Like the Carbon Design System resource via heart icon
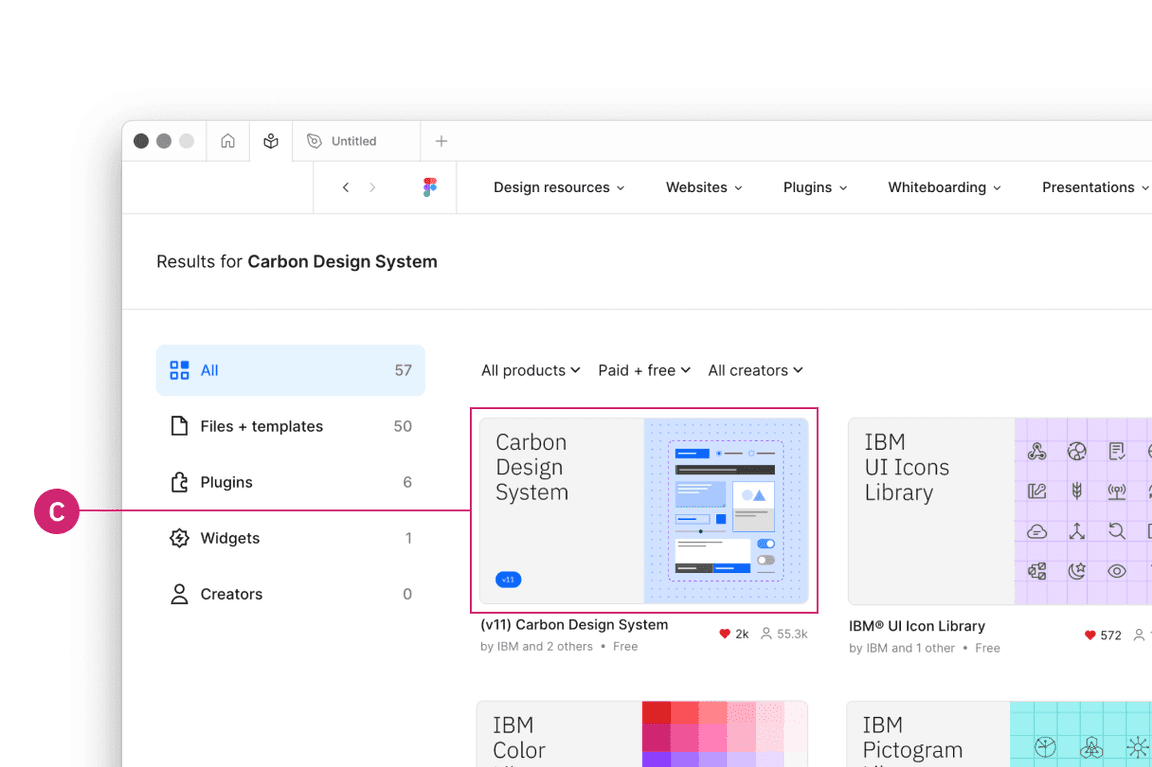This screenshot has height=767, width=1152. 726,633
